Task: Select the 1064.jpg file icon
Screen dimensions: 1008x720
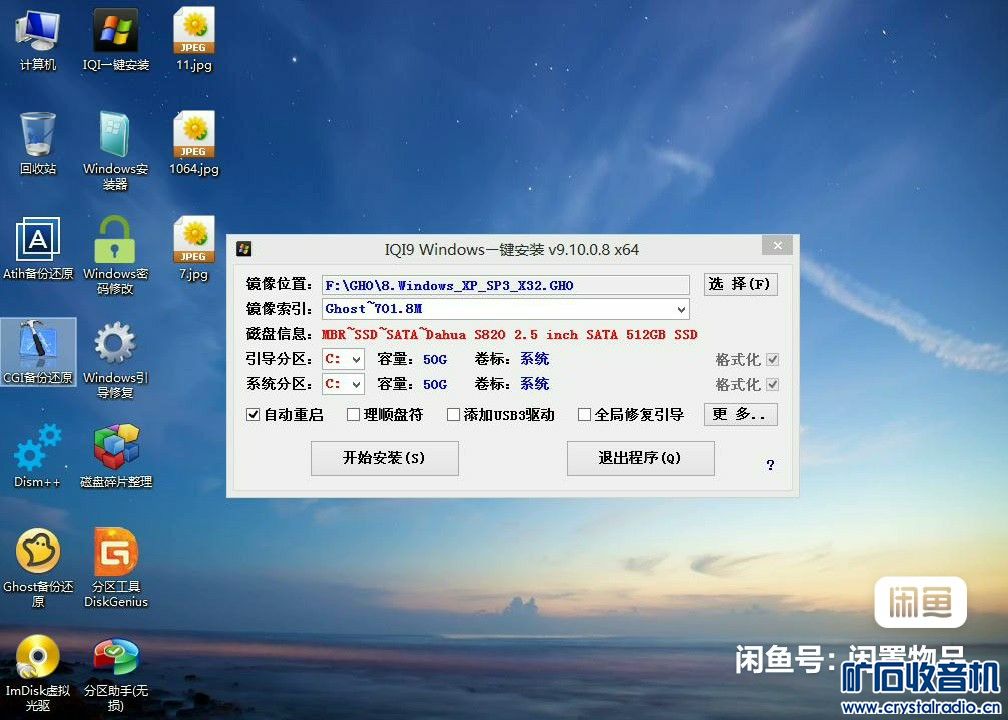Action: click(x=194, y=144)
